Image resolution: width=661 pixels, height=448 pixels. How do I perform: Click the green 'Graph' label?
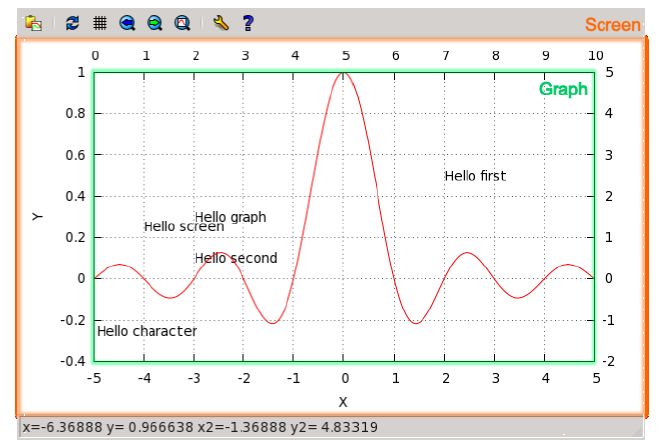563,89
